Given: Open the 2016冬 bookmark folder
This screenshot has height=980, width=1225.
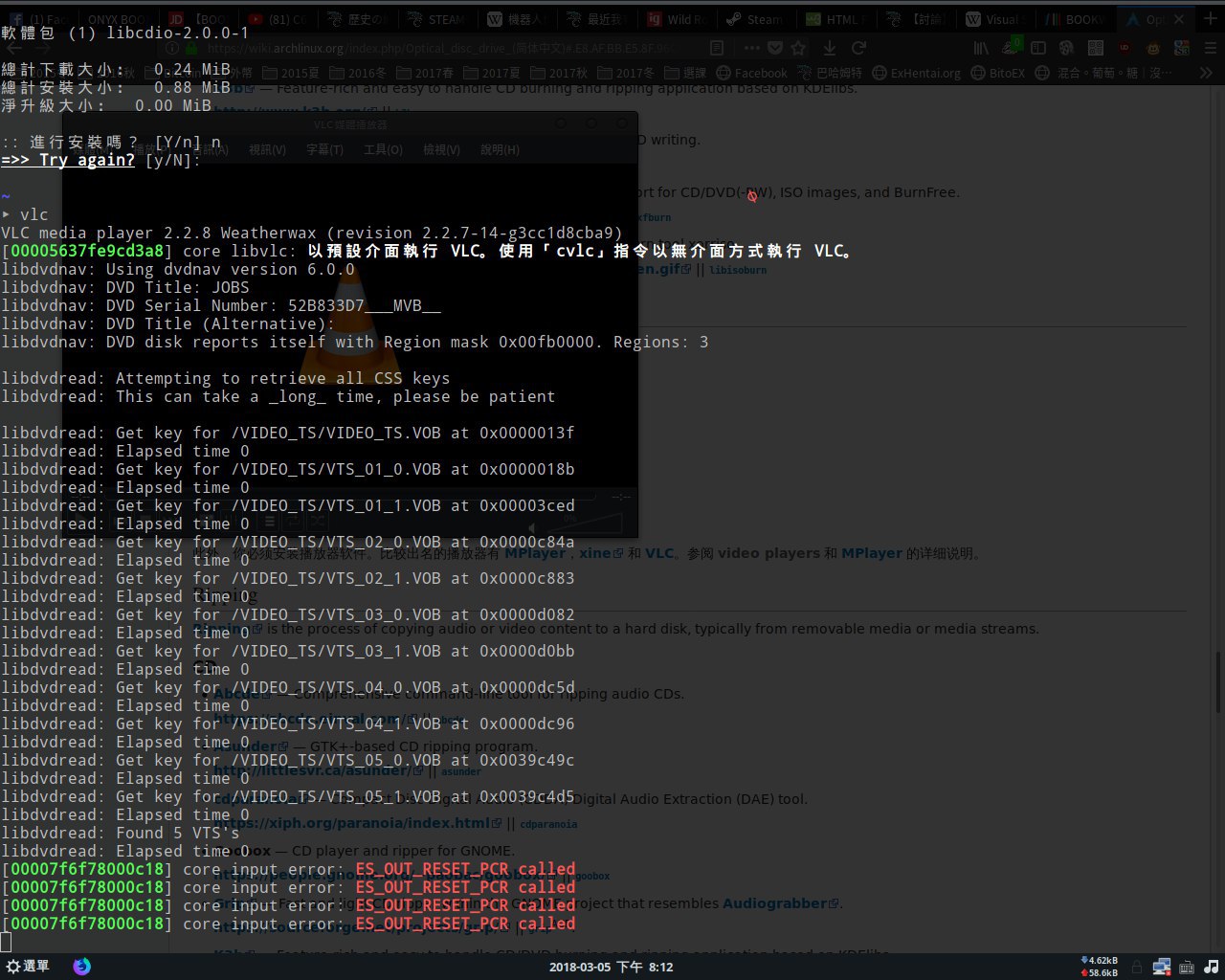Looking at the screenshot, I should pyautogui.click(x=358, y=73).
